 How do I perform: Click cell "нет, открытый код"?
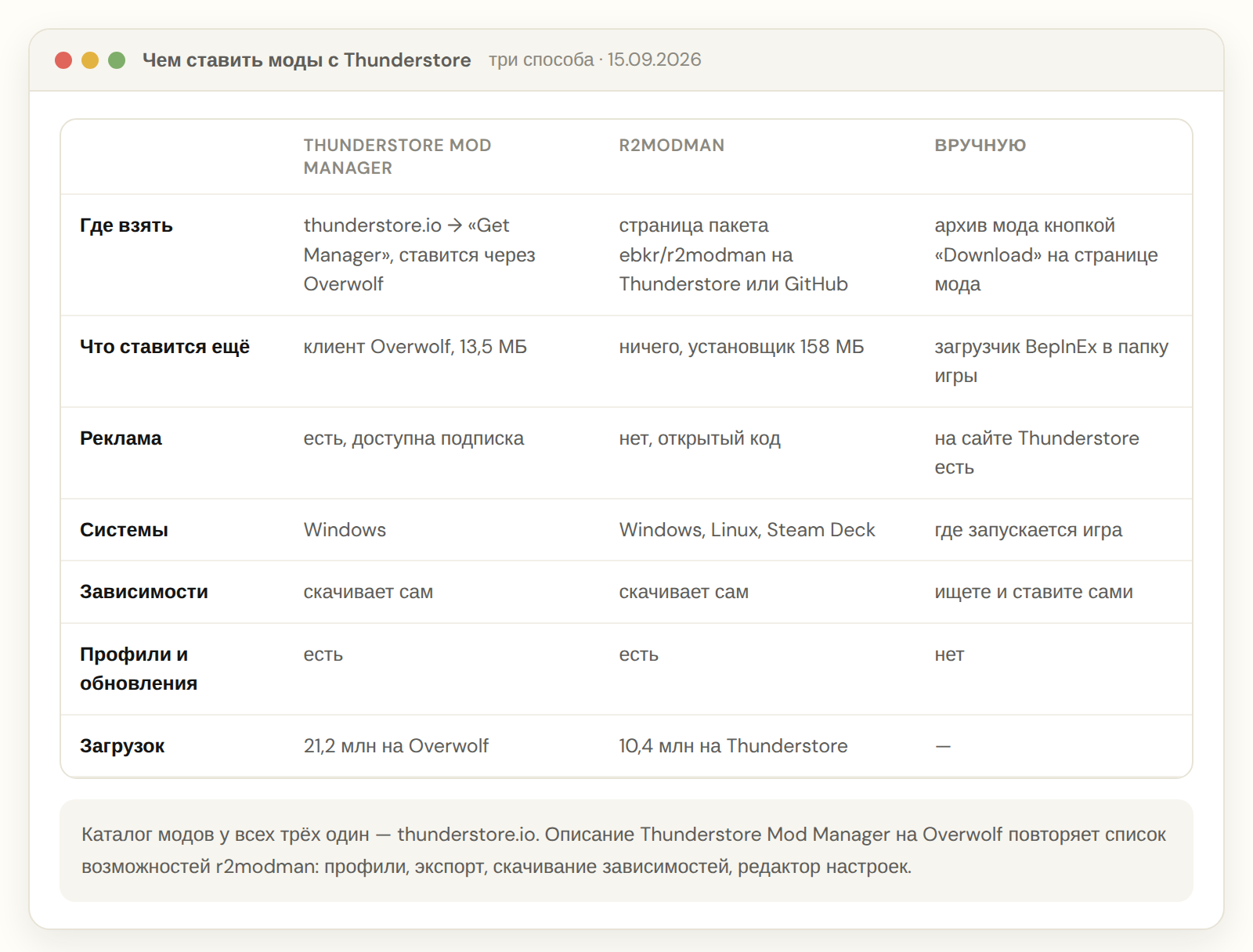coord(700,438)
